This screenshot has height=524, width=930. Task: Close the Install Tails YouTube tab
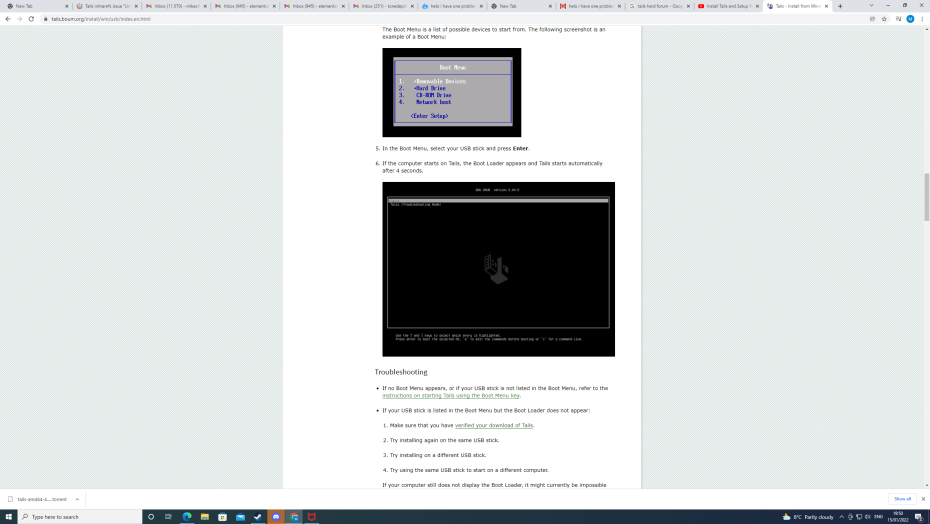click(757, 6)
